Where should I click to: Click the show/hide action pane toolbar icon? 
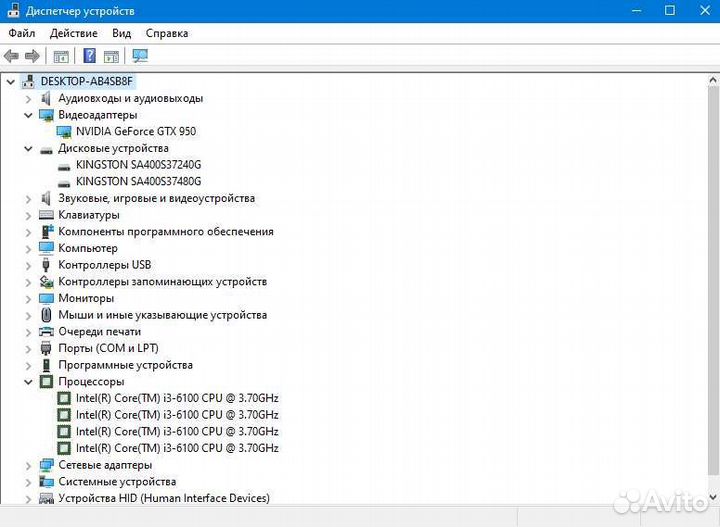click(111, 56)
